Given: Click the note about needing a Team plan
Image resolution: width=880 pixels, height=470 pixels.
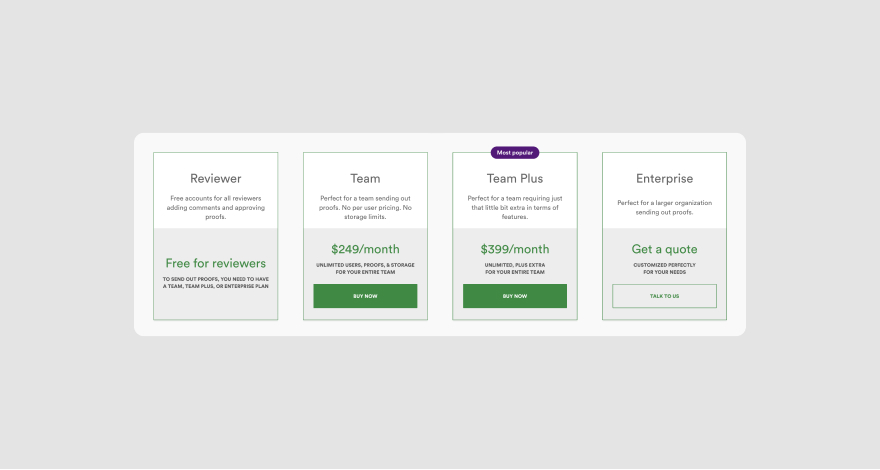Looking at the screenshot, I should [216, 282].
